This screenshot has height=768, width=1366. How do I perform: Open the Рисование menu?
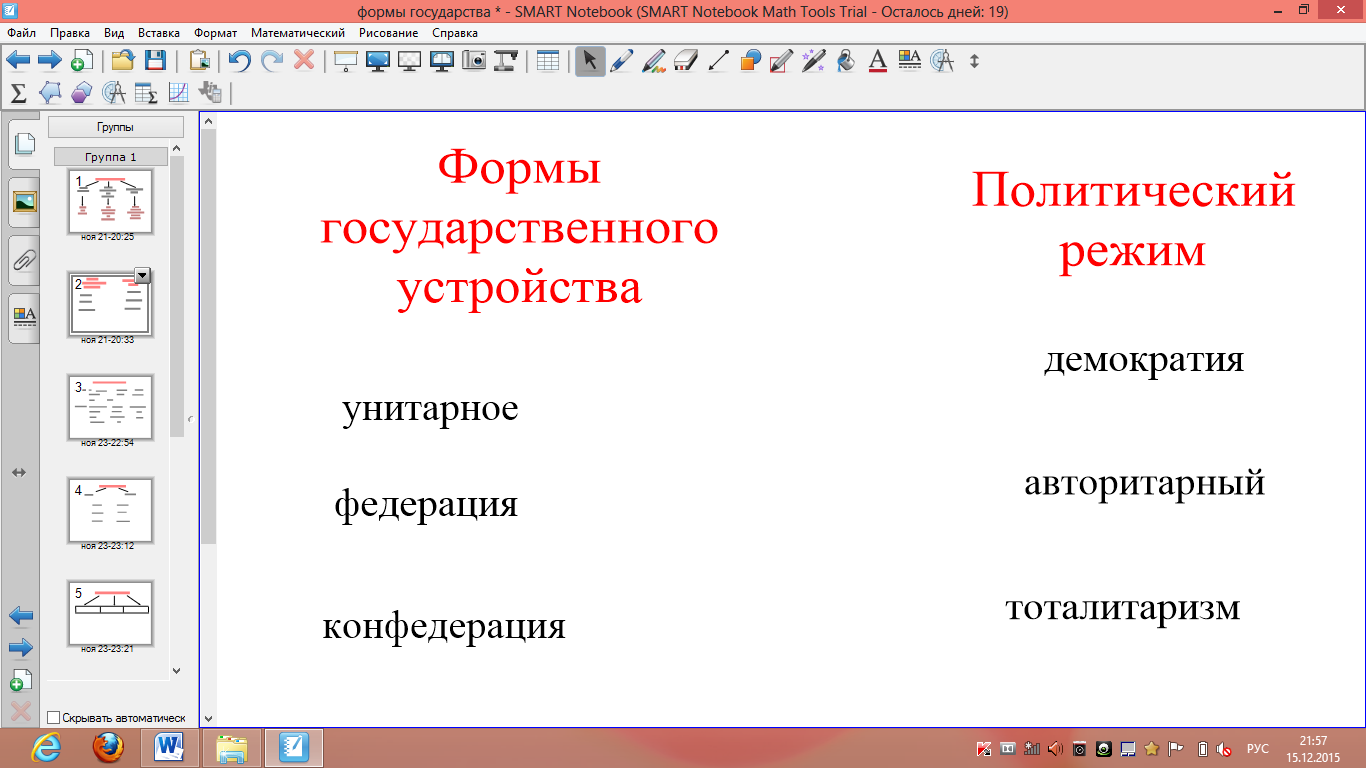tap(389, 33)
